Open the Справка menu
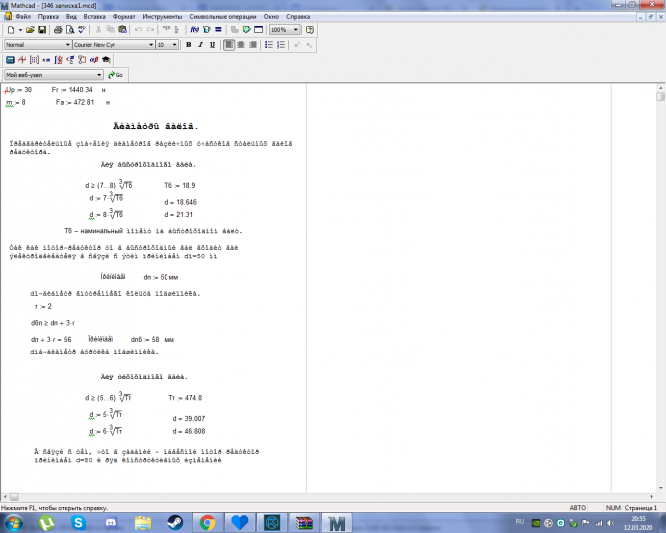 298,17
